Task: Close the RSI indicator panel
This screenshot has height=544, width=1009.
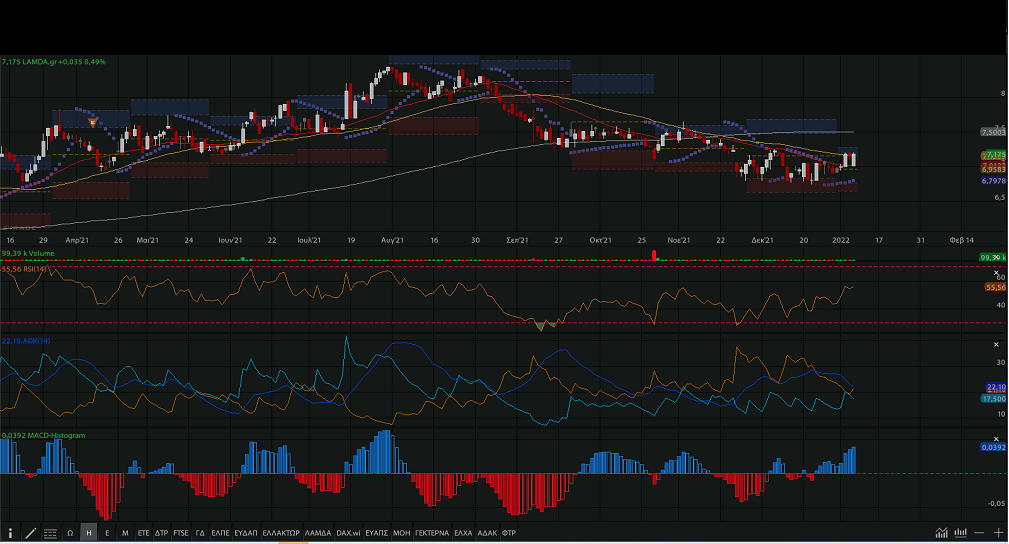Action: click(x=996, y=271)
